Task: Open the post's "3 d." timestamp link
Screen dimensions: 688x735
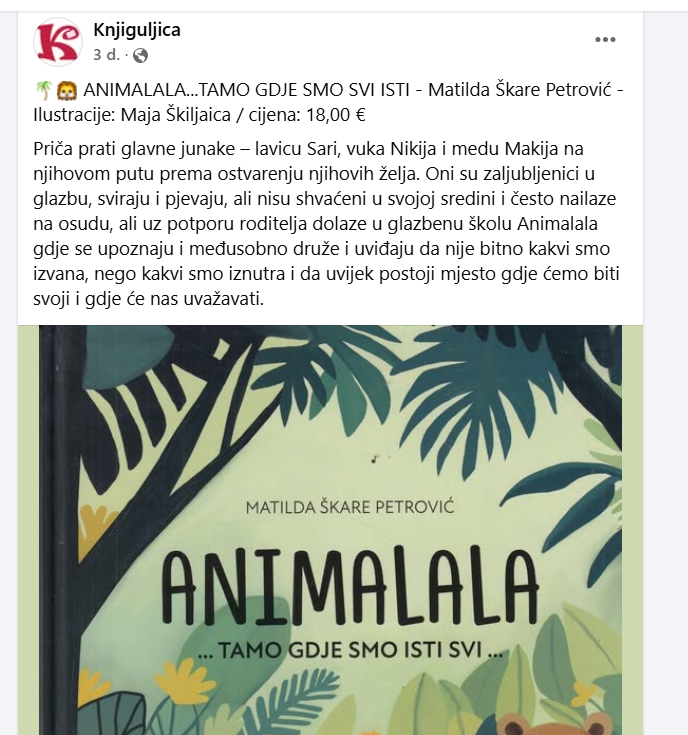Action: (x=105, y=55)
